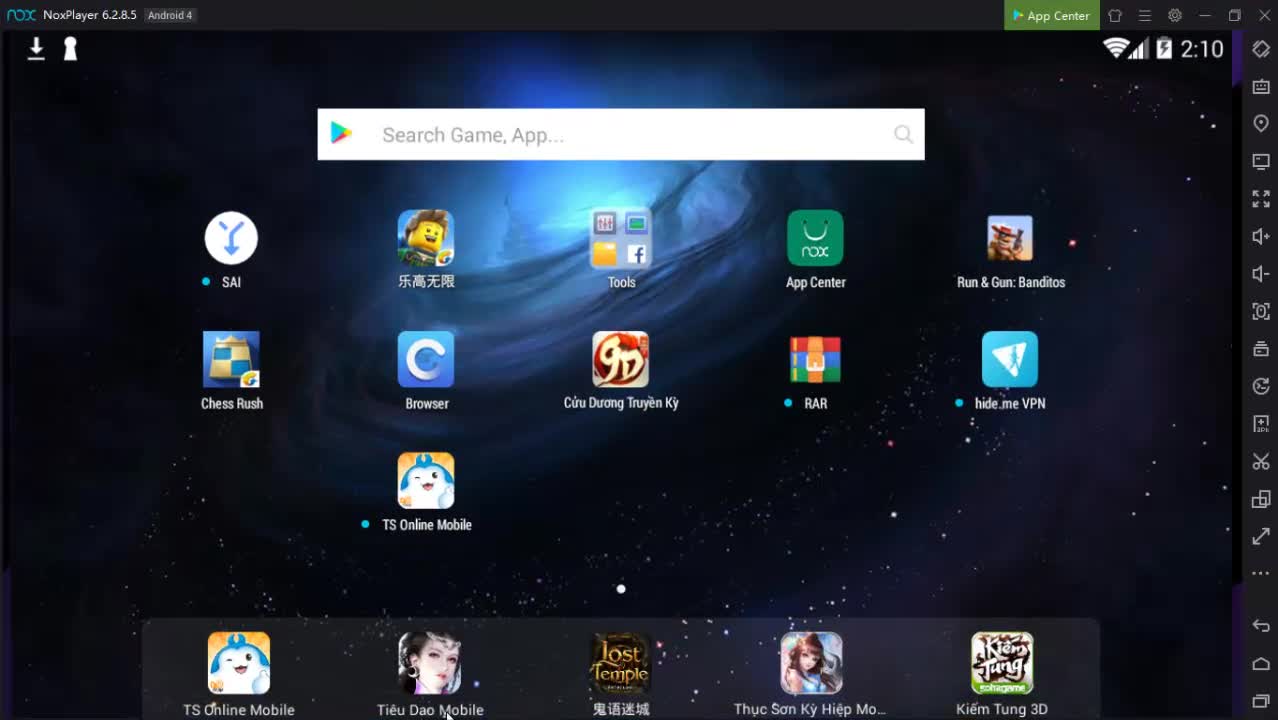Screen dimensions: 1278x720
Task: Launch Run & Gun: Banditos
Action: pos(1010,238)
